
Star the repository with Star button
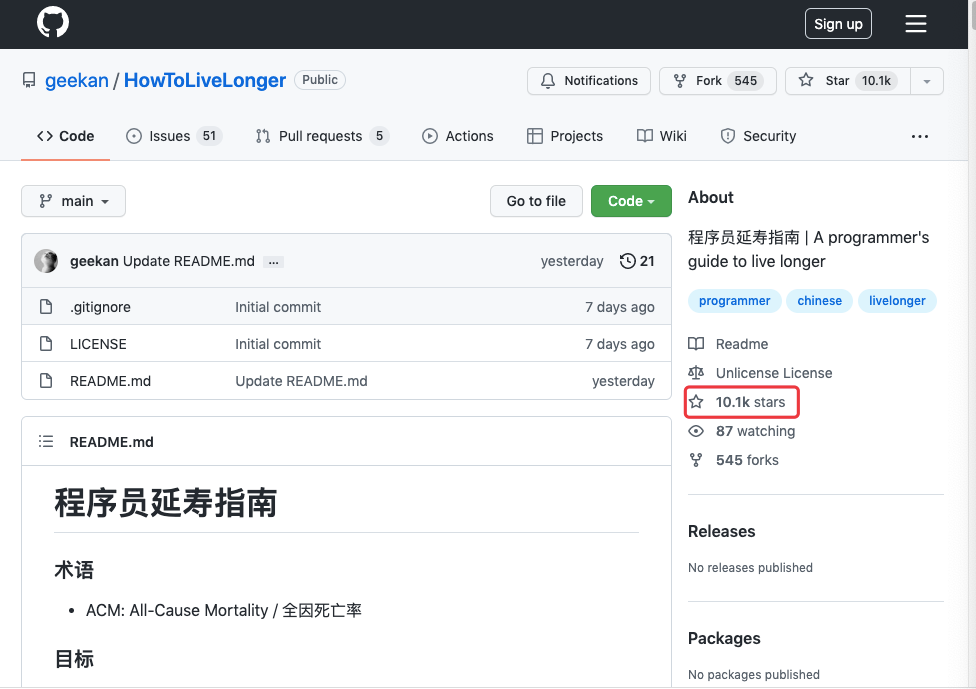(848, 81)
